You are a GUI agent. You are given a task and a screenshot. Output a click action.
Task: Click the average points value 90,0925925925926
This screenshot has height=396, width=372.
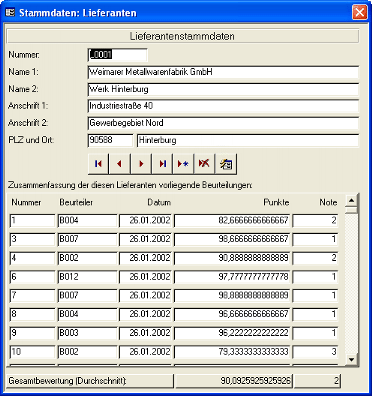pyautogui.click(x=234, y=381)
